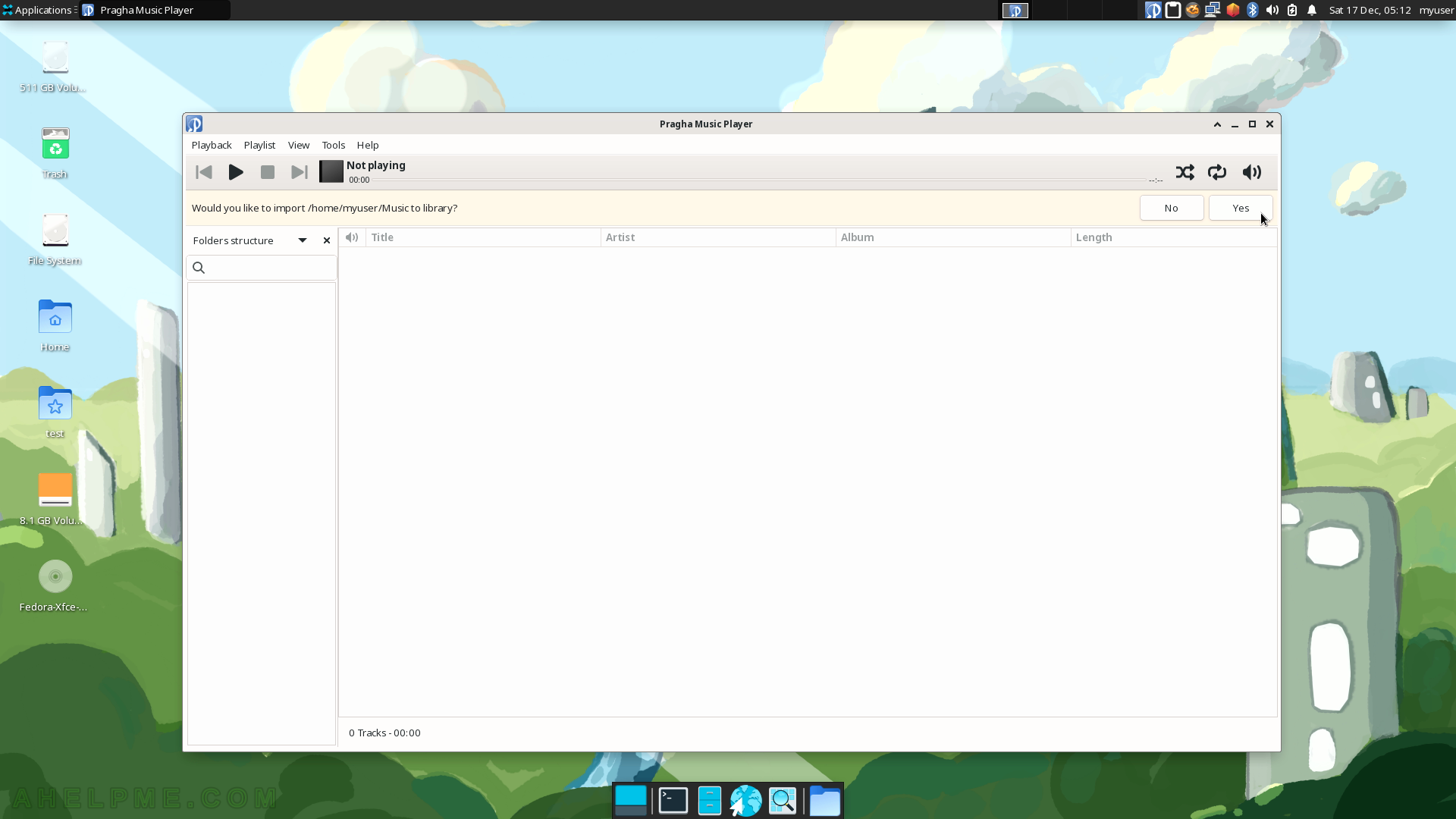Sort playlist by Album column
This screenshot has height=819, width=1456.
(953, 237)
